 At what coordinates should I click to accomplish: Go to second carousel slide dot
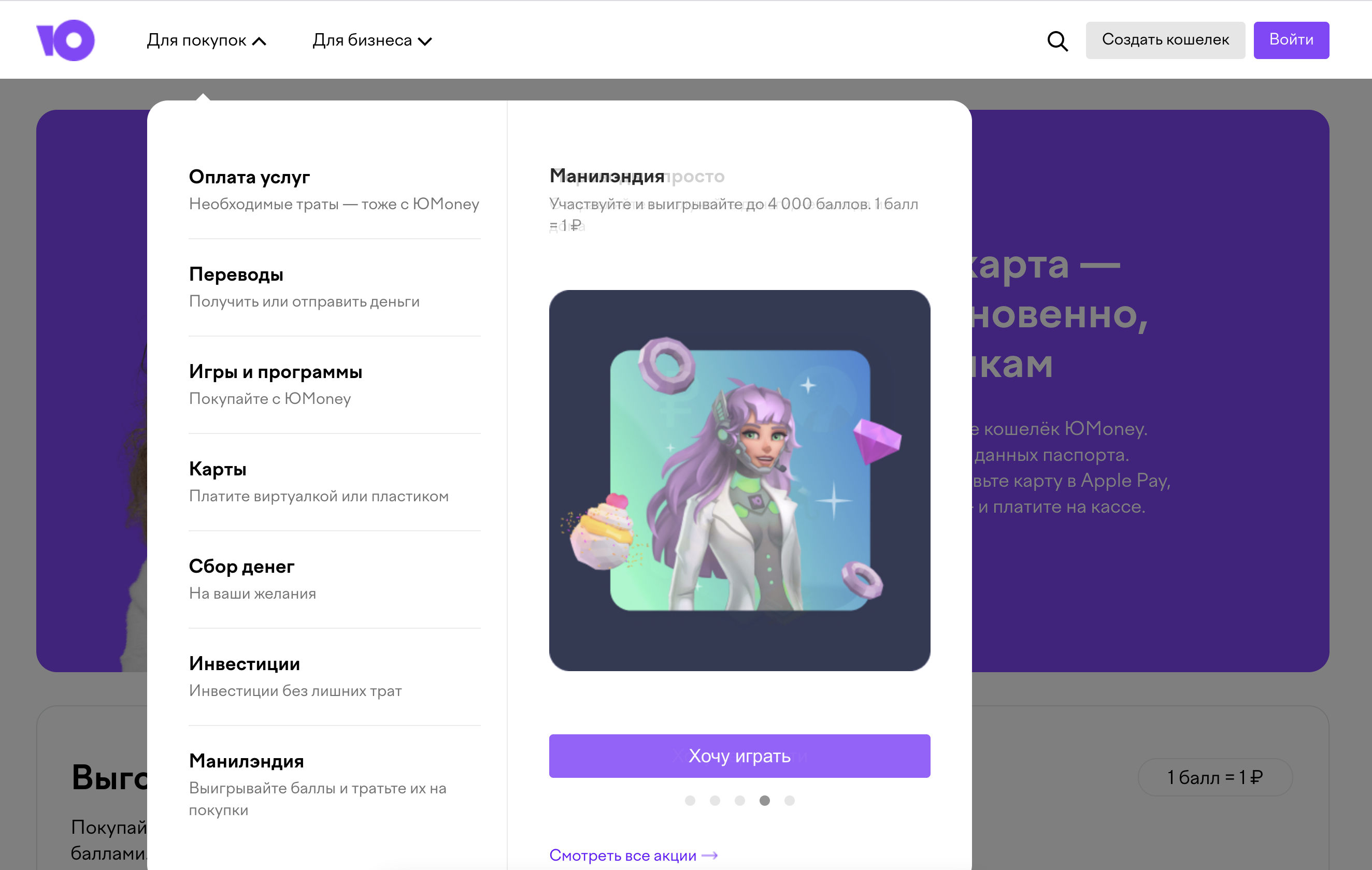tap(714, 800)
